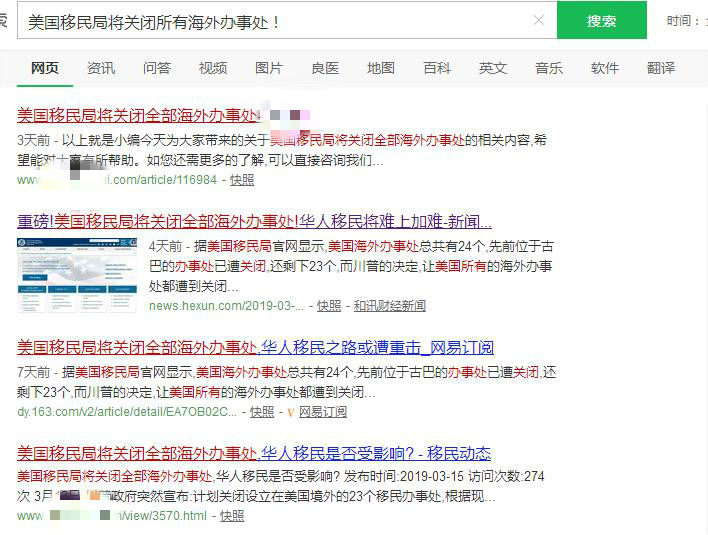
Task: Open first result 美国移民局将关闭全部海外办事处
Action: [139, 116]
